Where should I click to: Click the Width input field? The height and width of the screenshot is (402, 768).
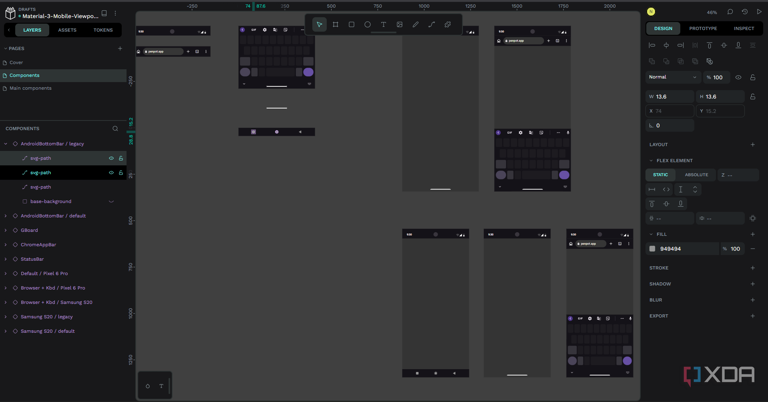pos(672,97)
